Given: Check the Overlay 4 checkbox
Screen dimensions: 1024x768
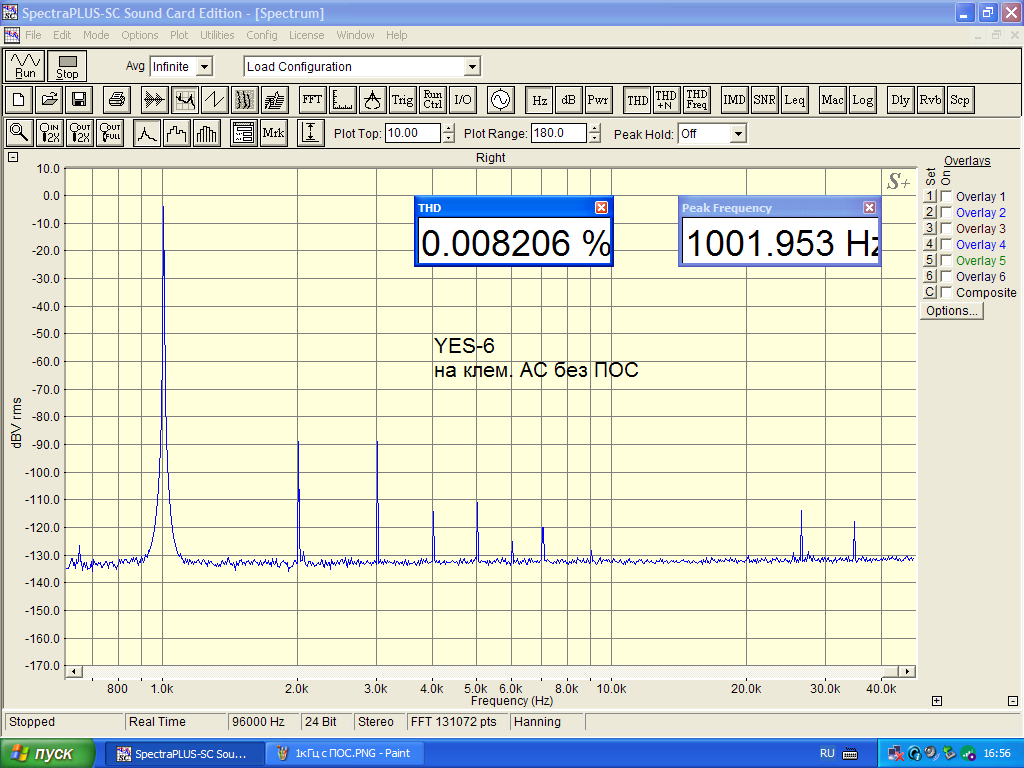Looking at the screenshot, I should point(946,244).
